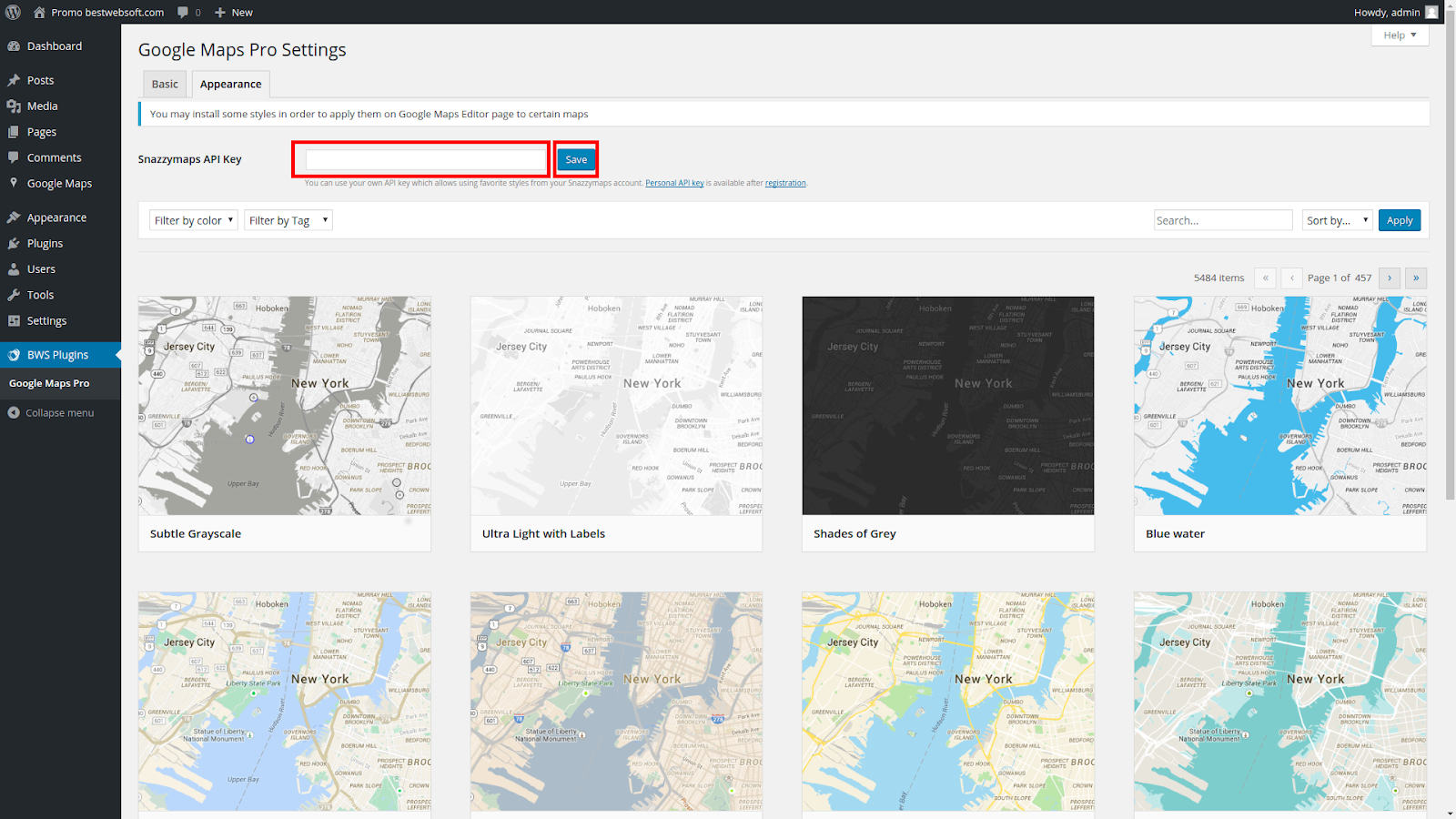
Task: Switch to the Basic tab
Action: point(165,84)
